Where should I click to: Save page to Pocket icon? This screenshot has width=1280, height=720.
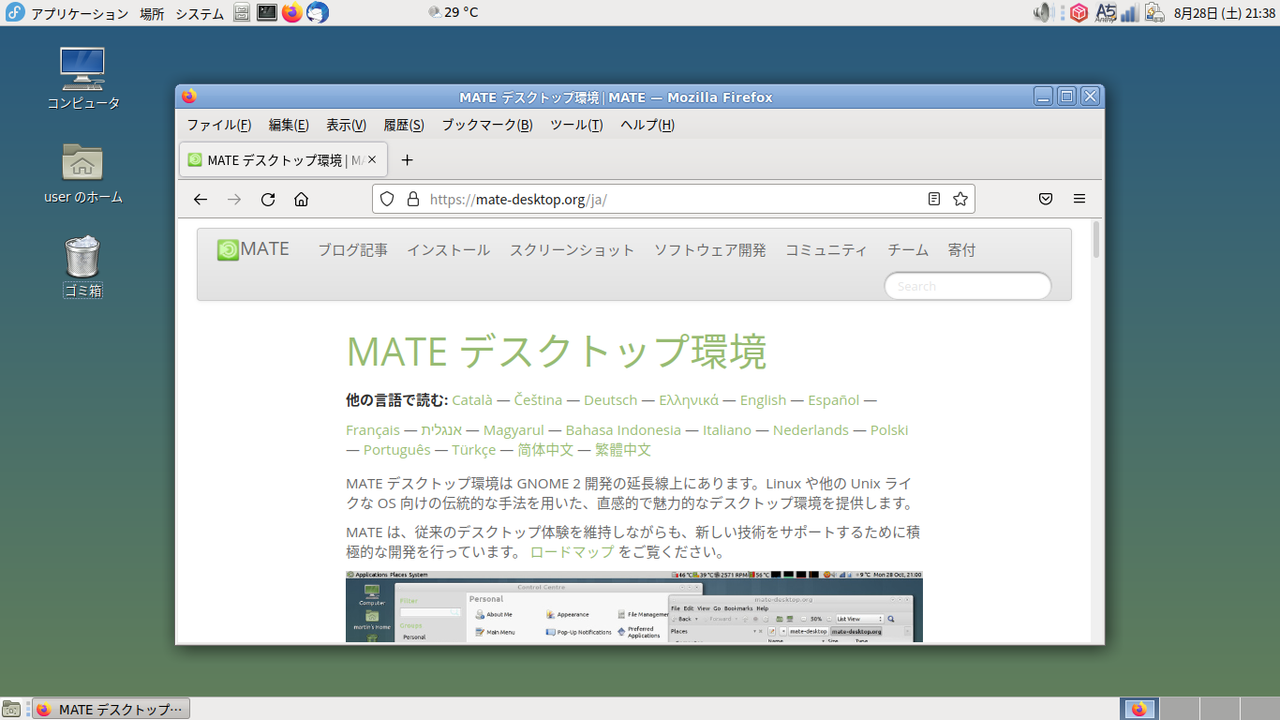click(1045, 199)
